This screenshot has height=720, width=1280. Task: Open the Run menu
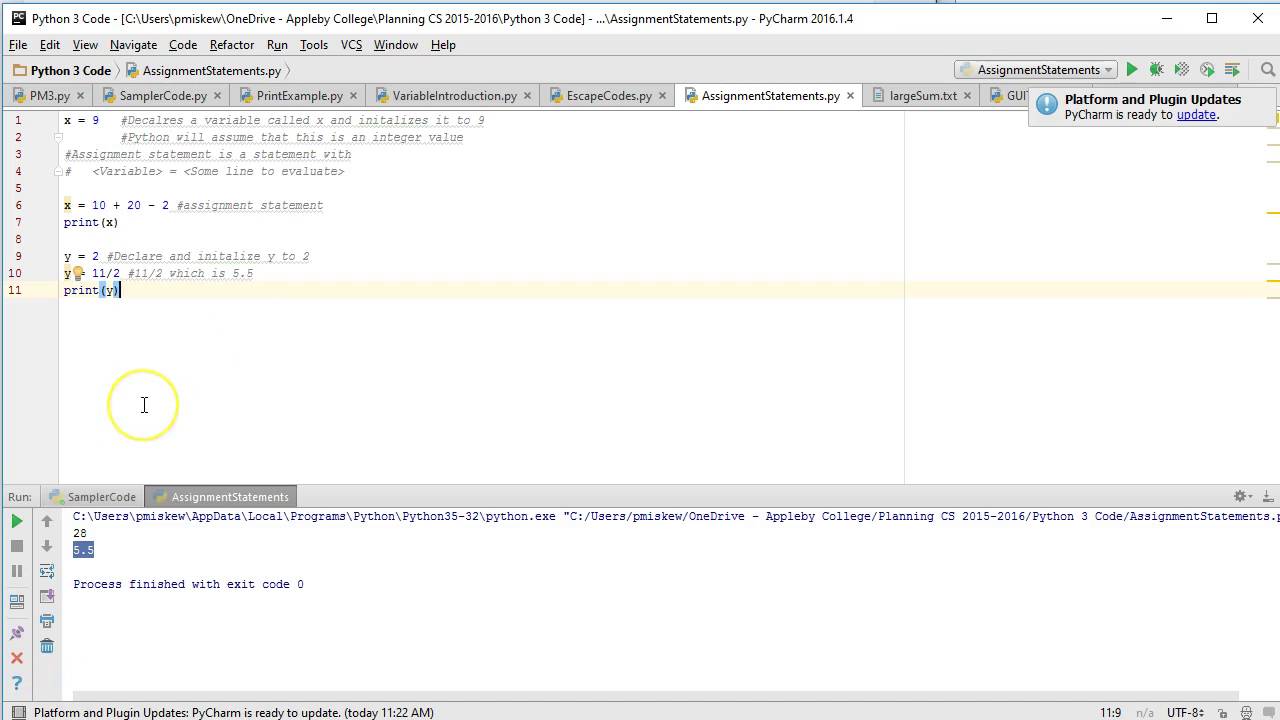(277, 45)
